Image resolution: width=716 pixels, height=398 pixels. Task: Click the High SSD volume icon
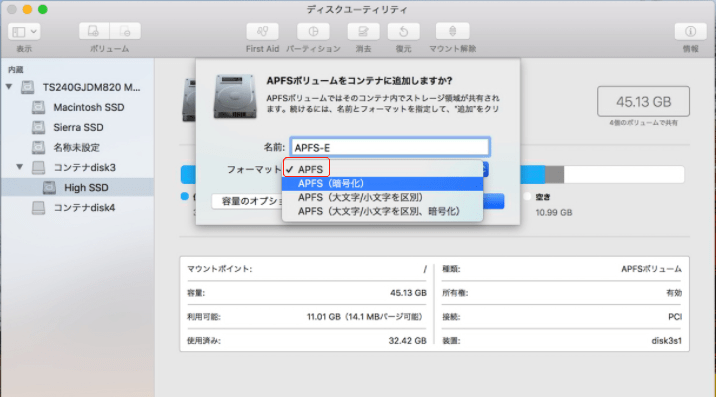click(49, 188)
